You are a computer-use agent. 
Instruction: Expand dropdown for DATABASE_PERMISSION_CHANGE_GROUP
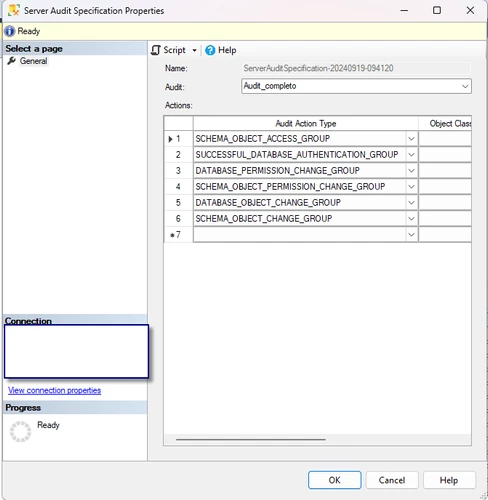412,171
